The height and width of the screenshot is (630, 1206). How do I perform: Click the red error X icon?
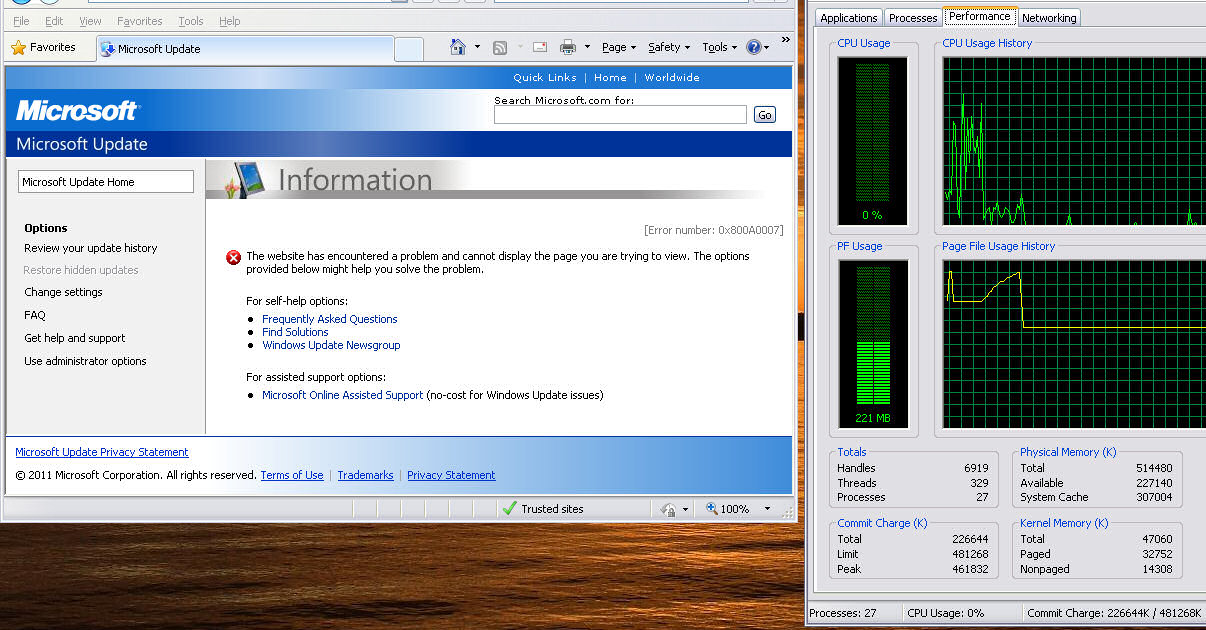[234, 257]
